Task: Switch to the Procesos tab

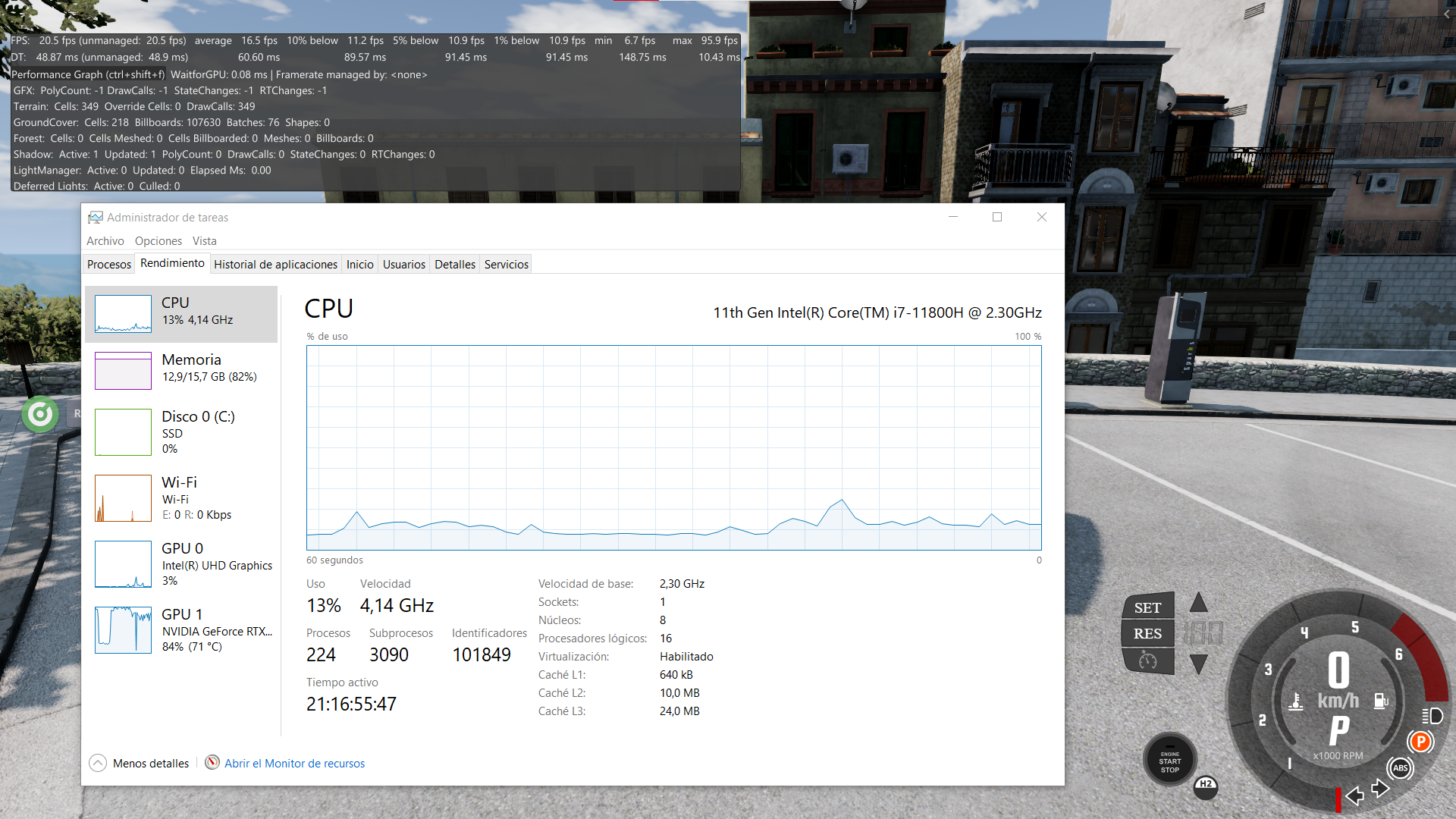Action: 109,265
